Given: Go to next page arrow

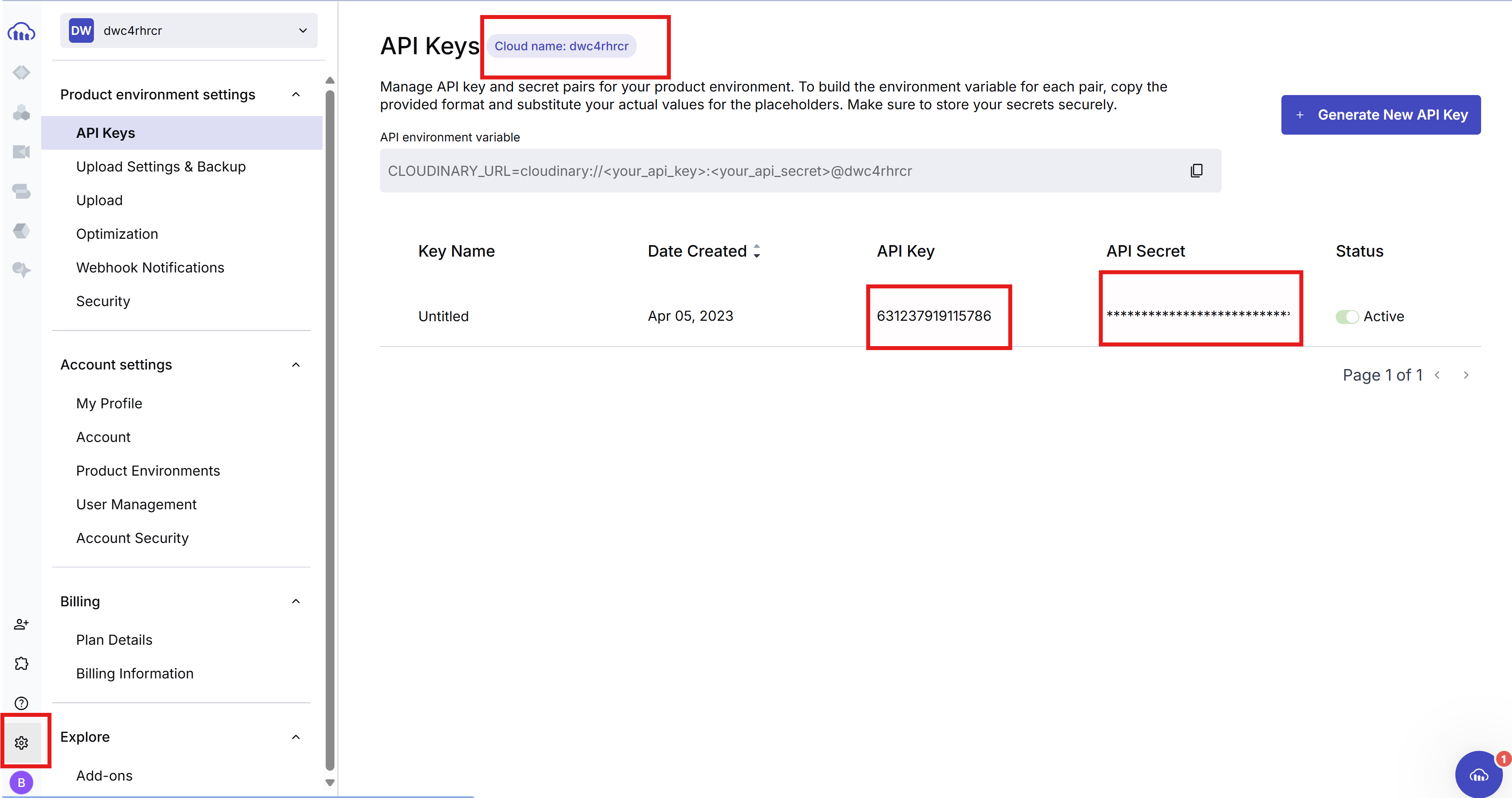Looking at the screenshot, I should 1466,375.
